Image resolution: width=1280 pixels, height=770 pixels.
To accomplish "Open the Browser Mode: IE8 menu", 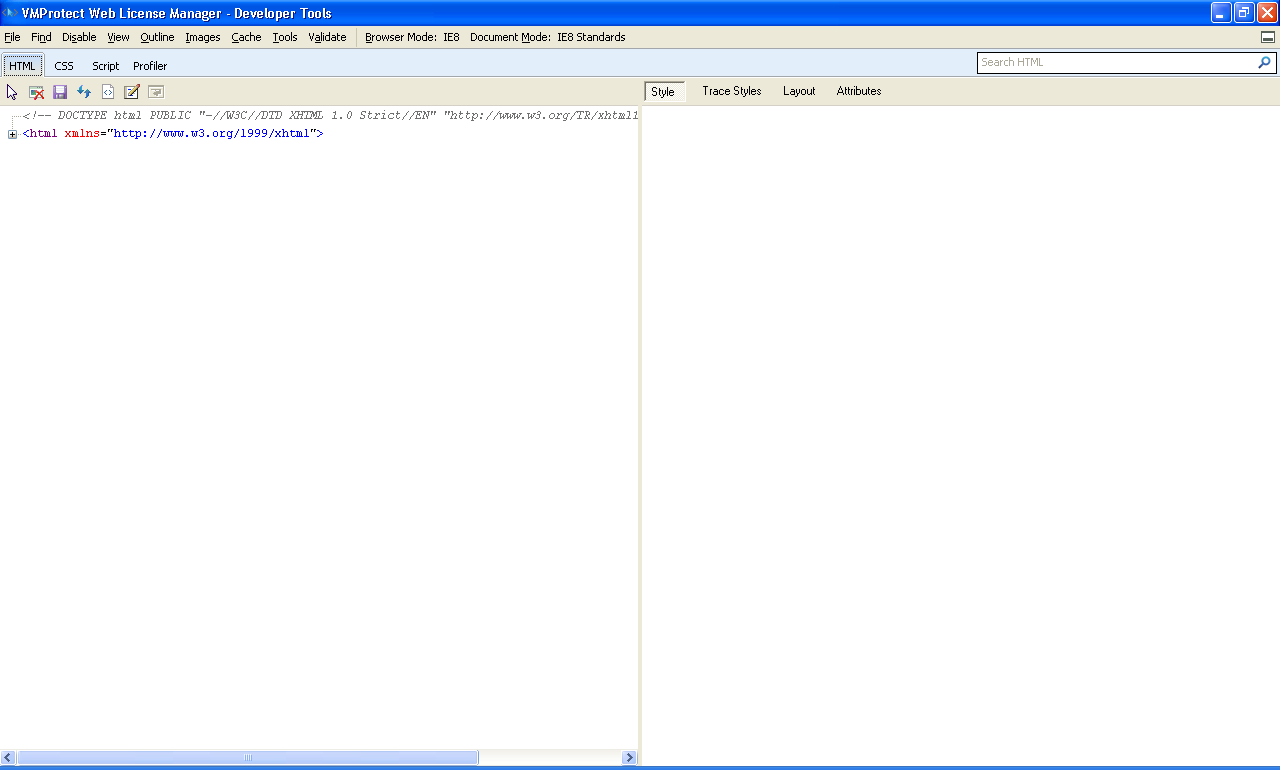I will point(412,37).
